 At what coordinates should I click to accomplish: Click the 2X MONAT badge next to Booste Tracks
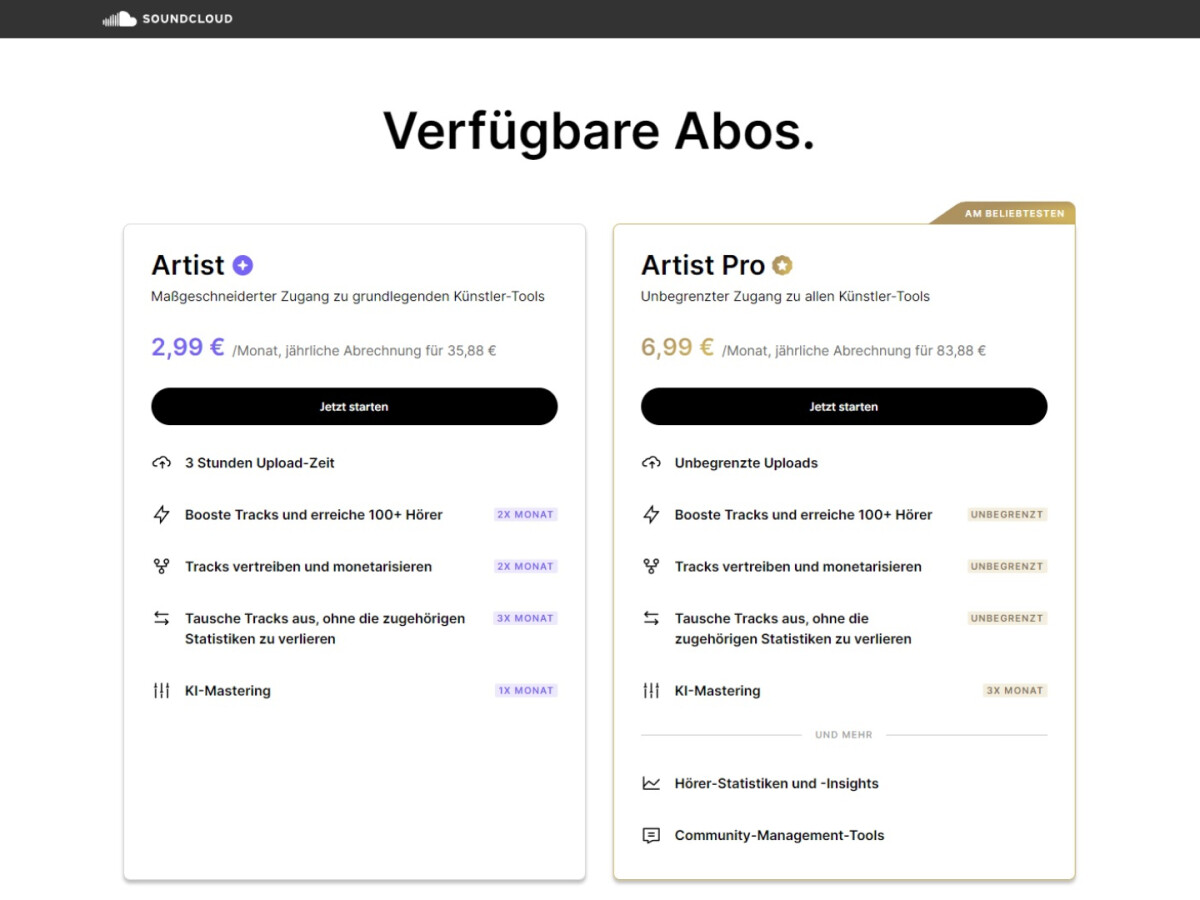coord(524,514)
